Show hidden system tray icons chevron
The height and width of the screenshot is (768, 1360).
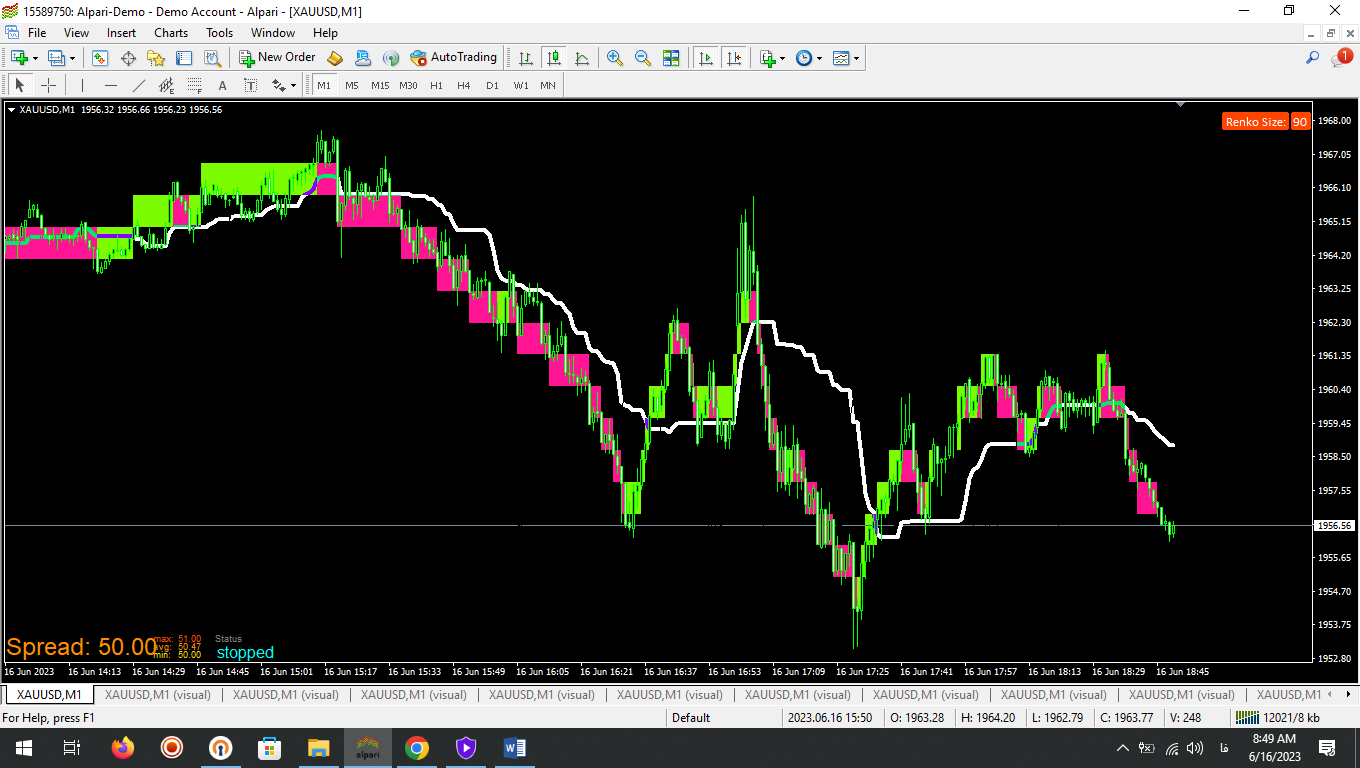[1122, 748]
